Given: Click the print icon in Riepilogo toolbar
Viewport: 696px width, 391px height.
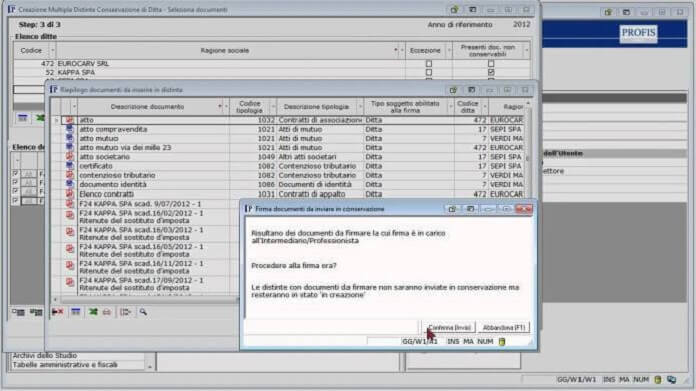Looking at the screenshot, I should pyautogui.click(x=107, y=312).
